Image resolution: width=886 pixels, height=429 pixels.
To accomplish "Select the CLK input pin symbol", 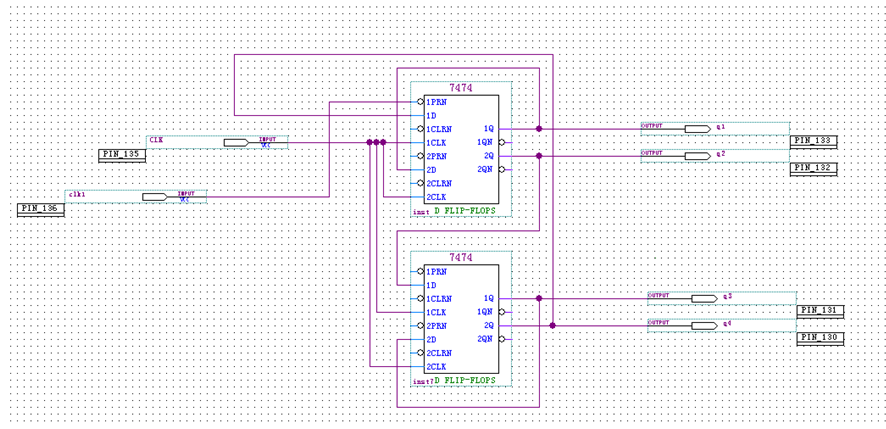I will click(x=236, y=142).
